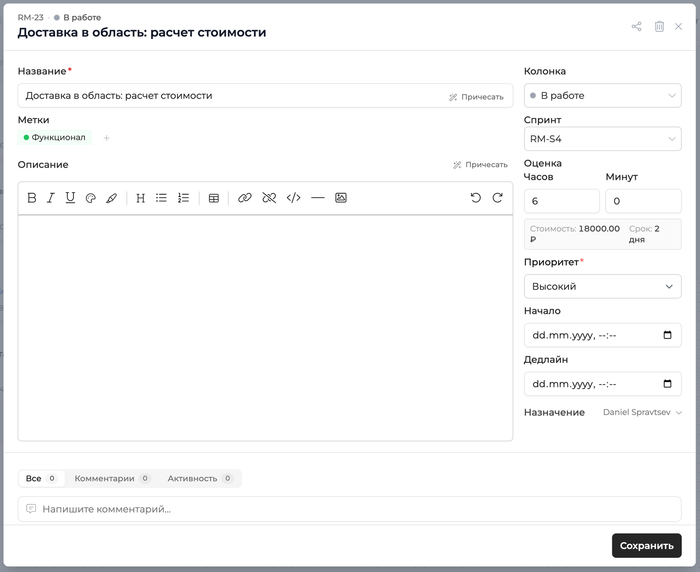Select the highlighter marker tool

coord(112,198)
